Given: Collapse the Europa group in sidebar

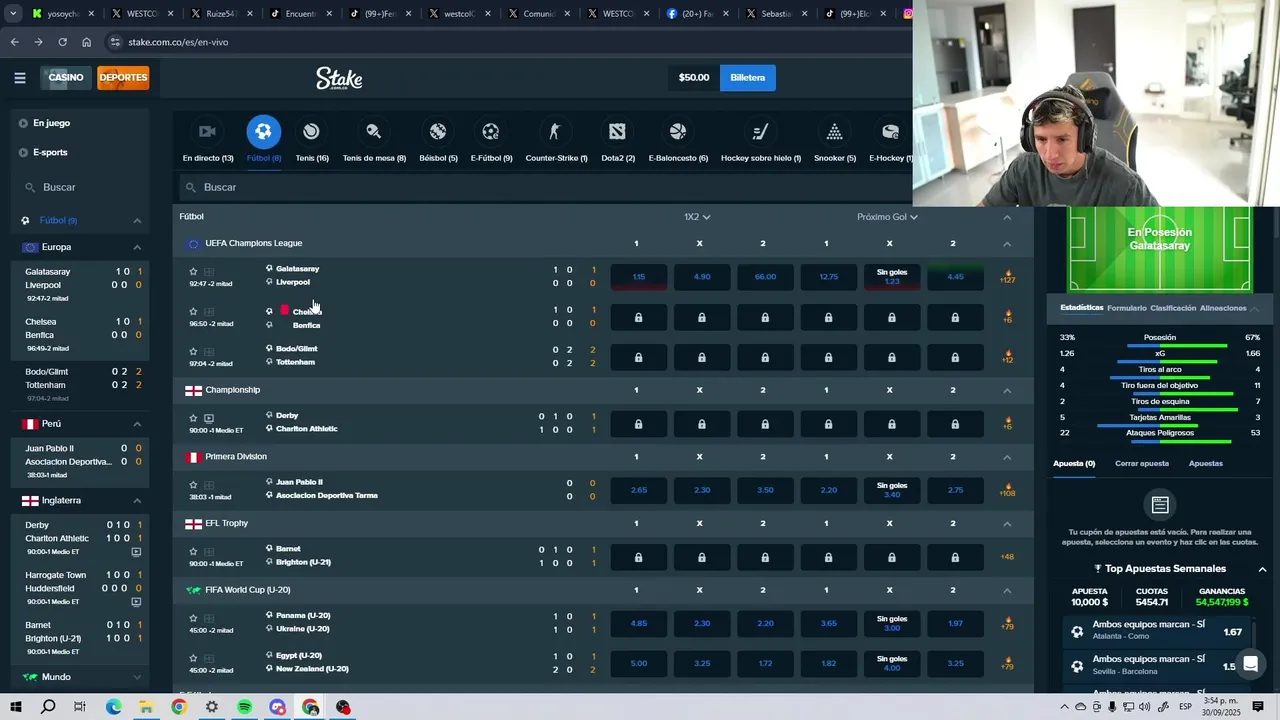Looking at the screenshot, I should point(137,247).
